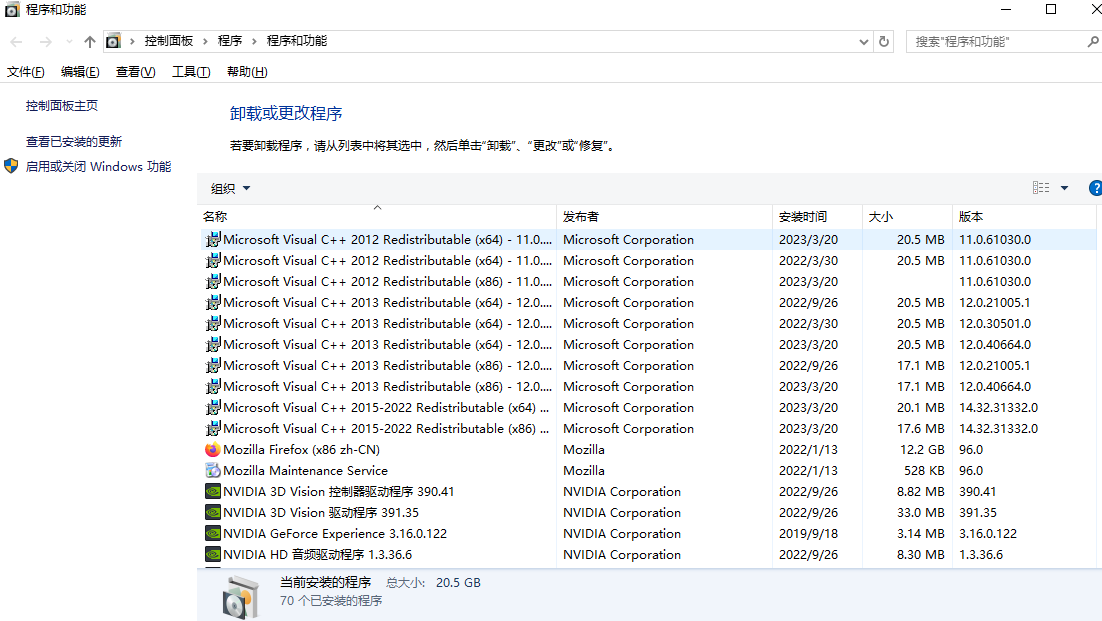Click NVIDIA 3D Vision 控制器驱动程序 icon
The width and height of the screenshot is (1102, 621).
point(212,492)
